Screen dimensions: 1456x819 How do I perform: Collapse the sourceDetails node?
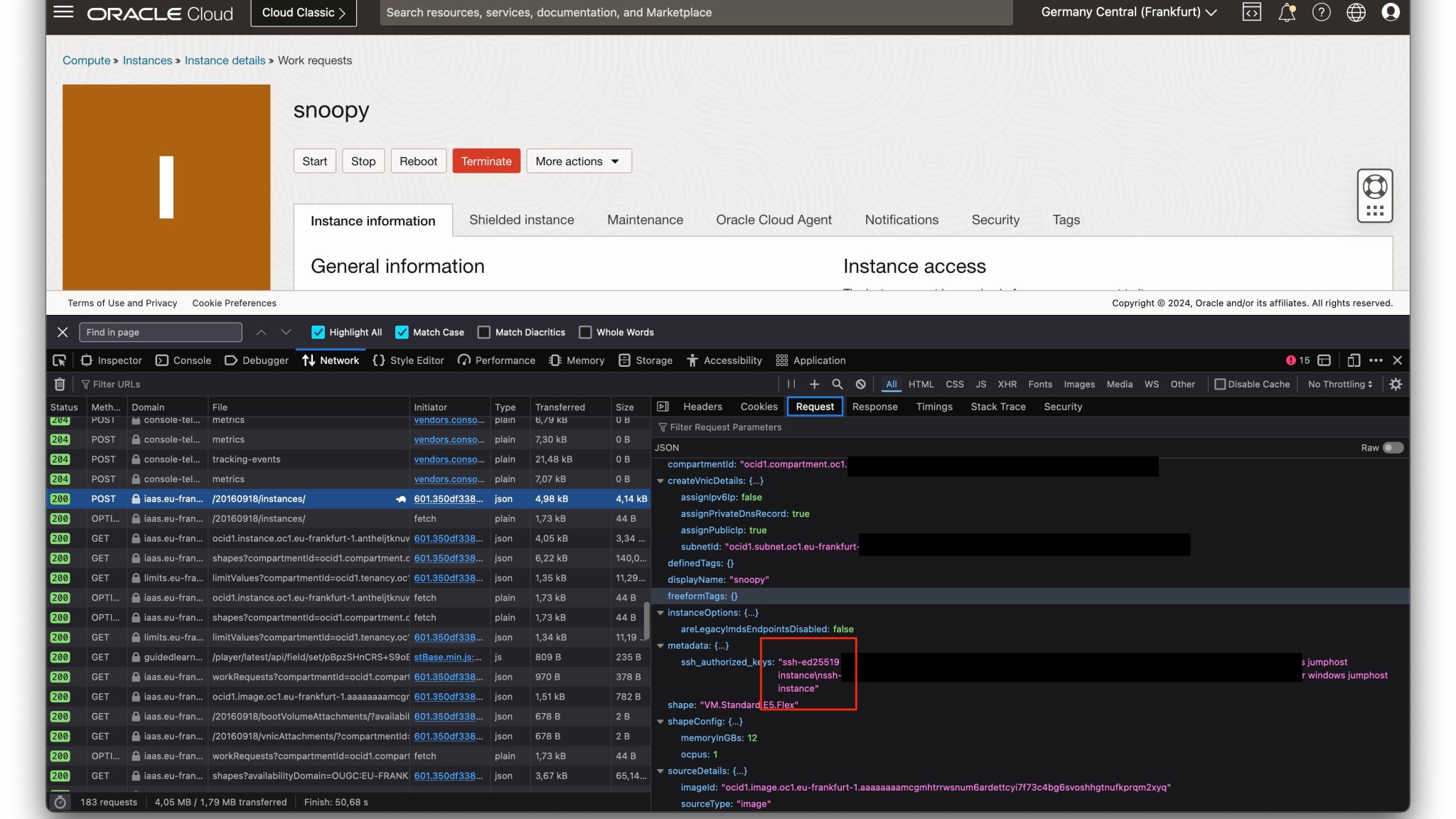point(660,771)
